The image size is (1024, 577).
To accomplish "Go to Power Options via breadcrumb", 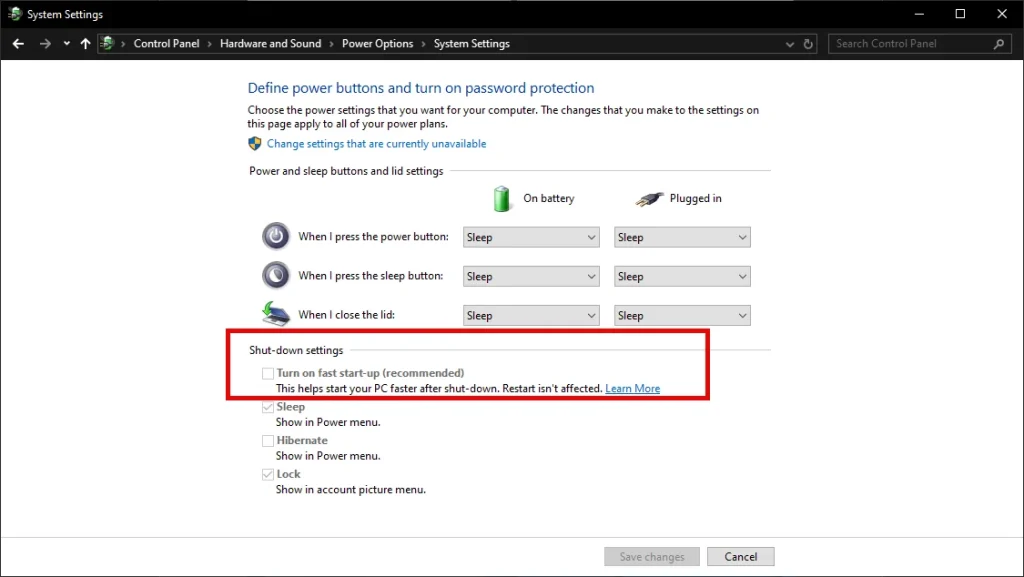I will [380, 43].
